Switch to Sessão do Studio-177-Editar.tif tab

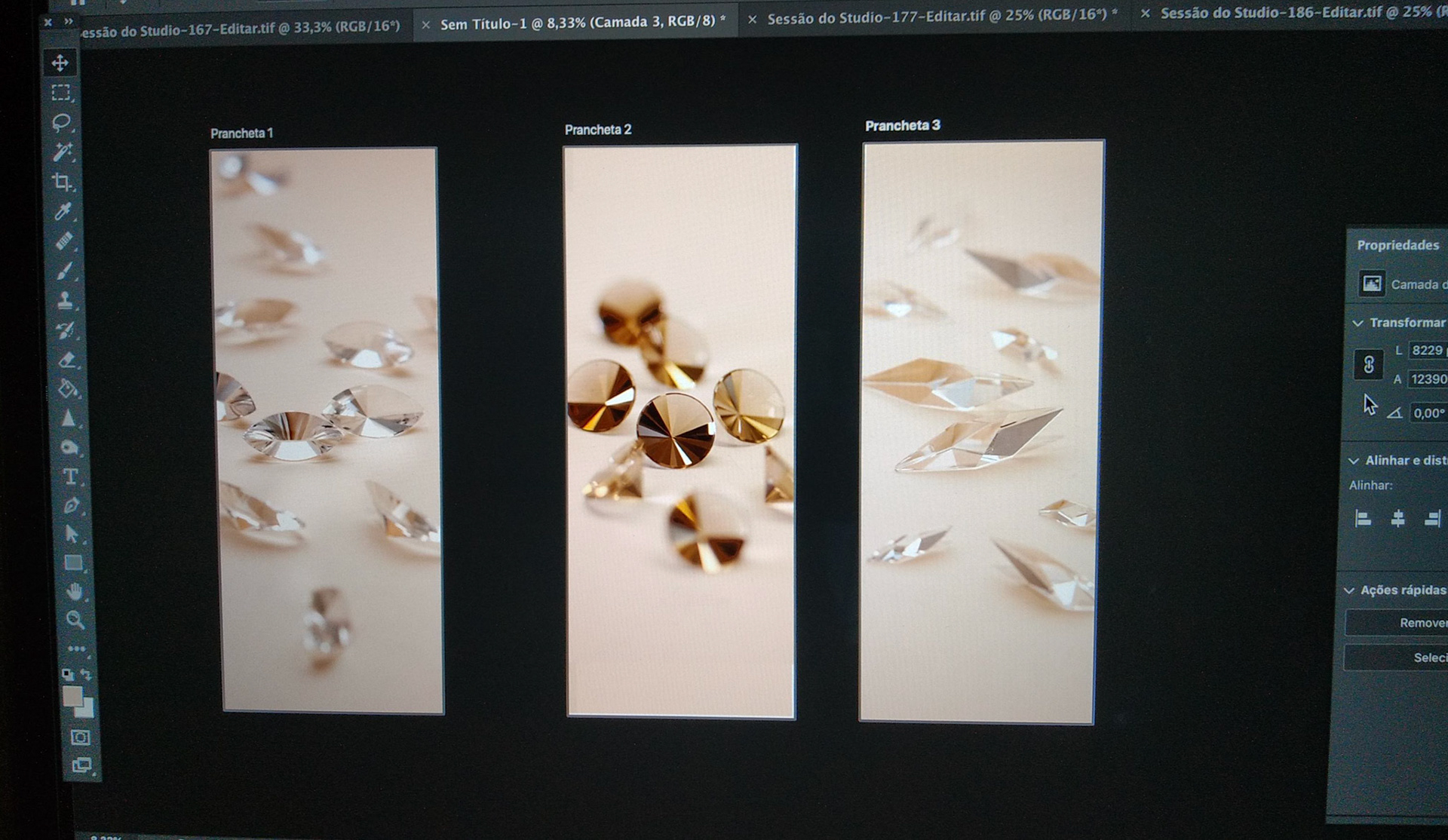[937, 17]
